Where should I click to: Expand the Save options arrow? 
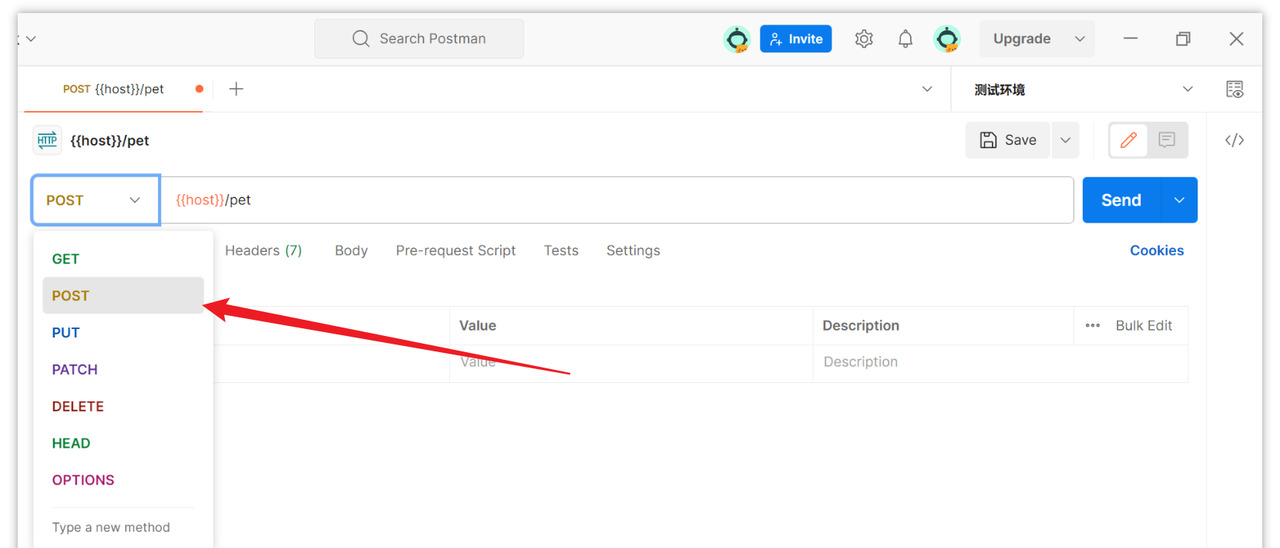[1065, 140]
